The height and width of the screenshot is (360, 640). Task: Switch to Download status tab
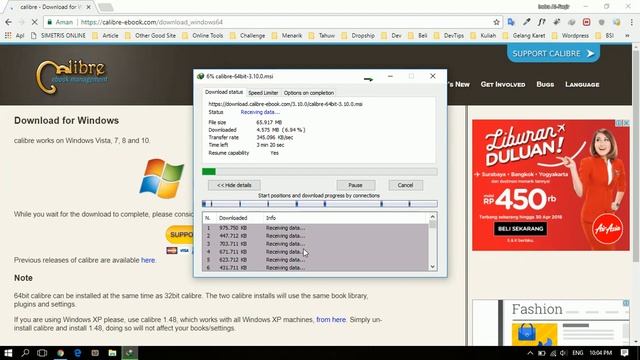(224, 92)
